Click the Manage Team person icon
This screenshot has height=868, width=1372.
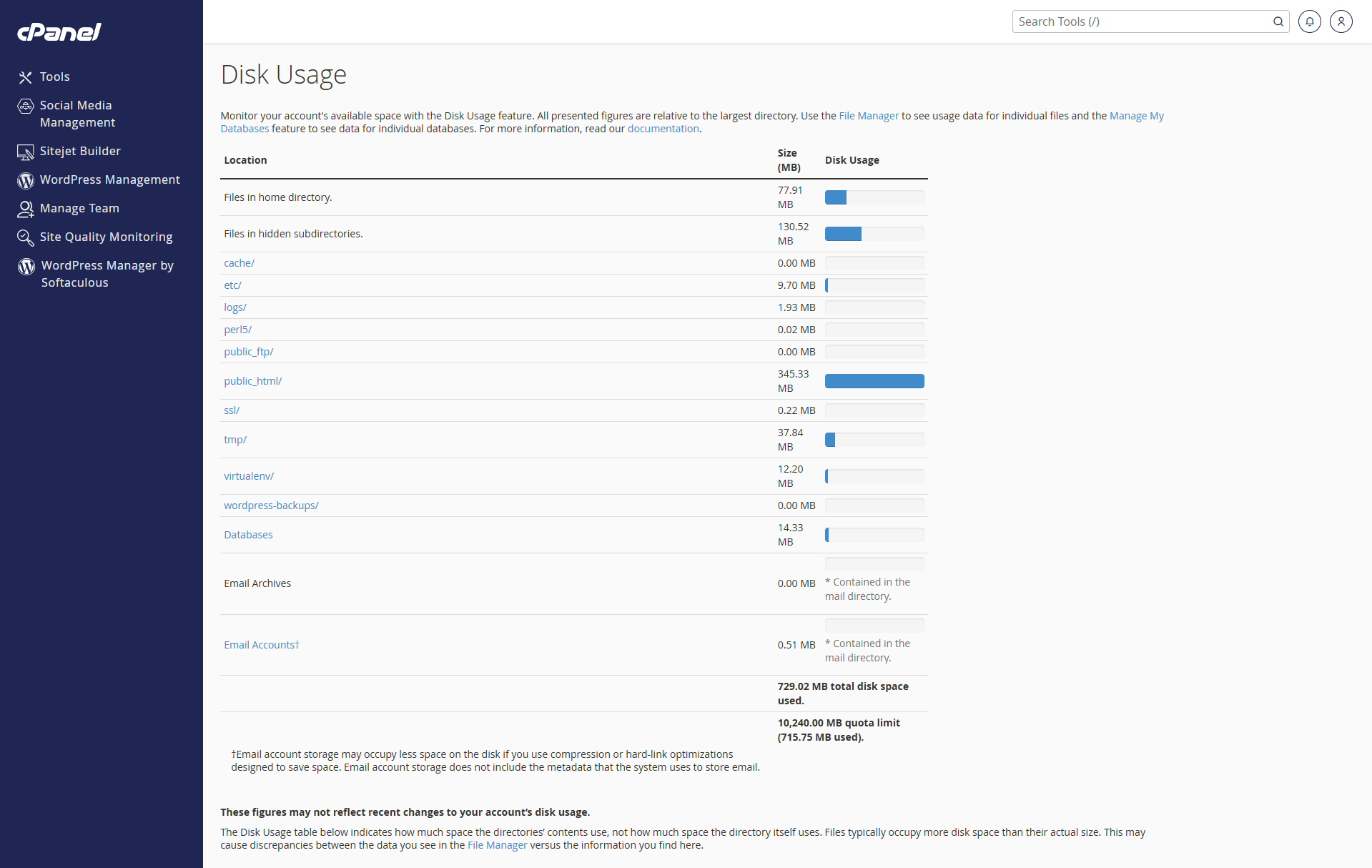(26, 209)
